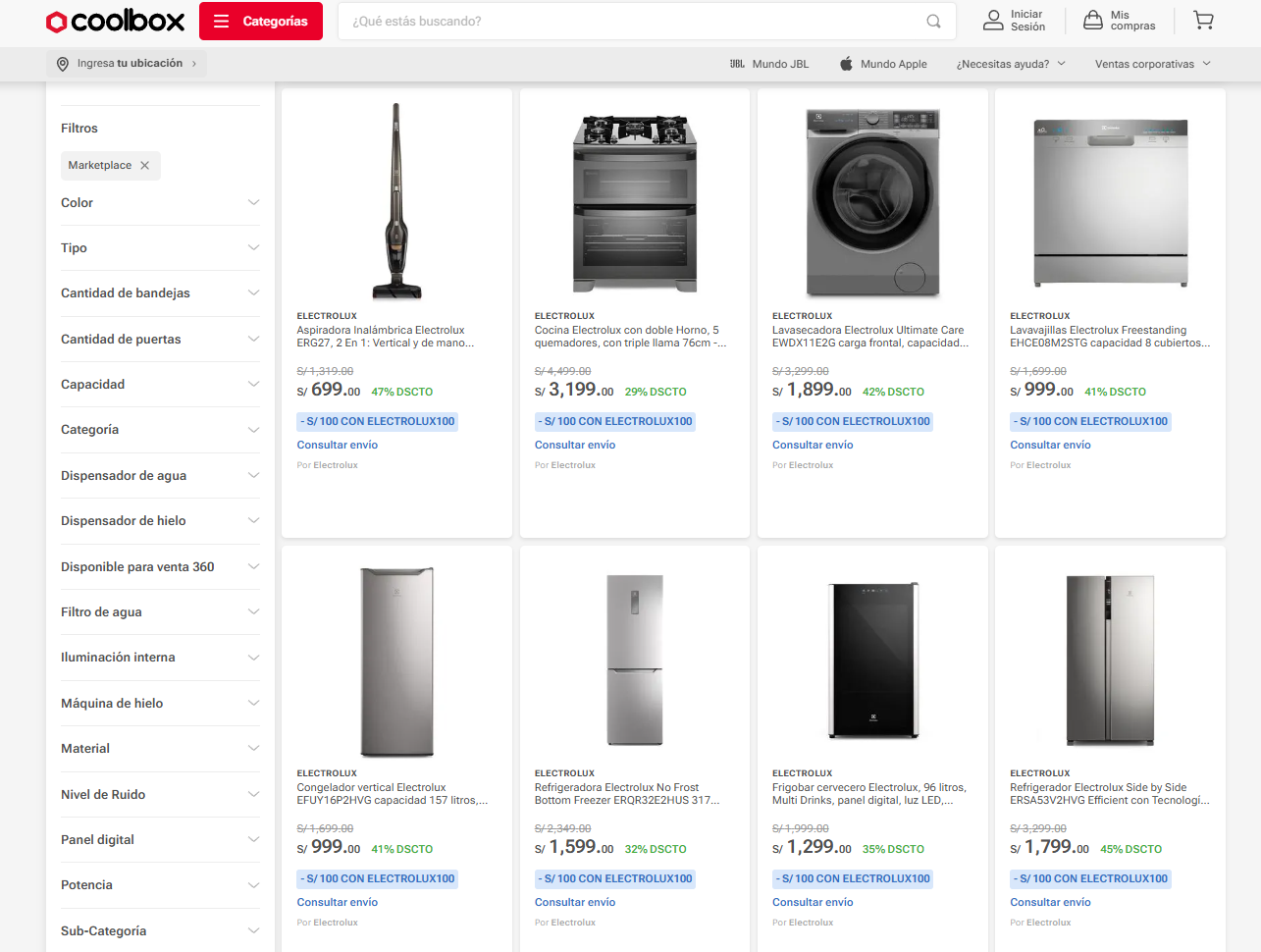Screen dimensions: 1261x952
Task: Open the Electrolux dishwasher image
Action: click(1111, 202)
